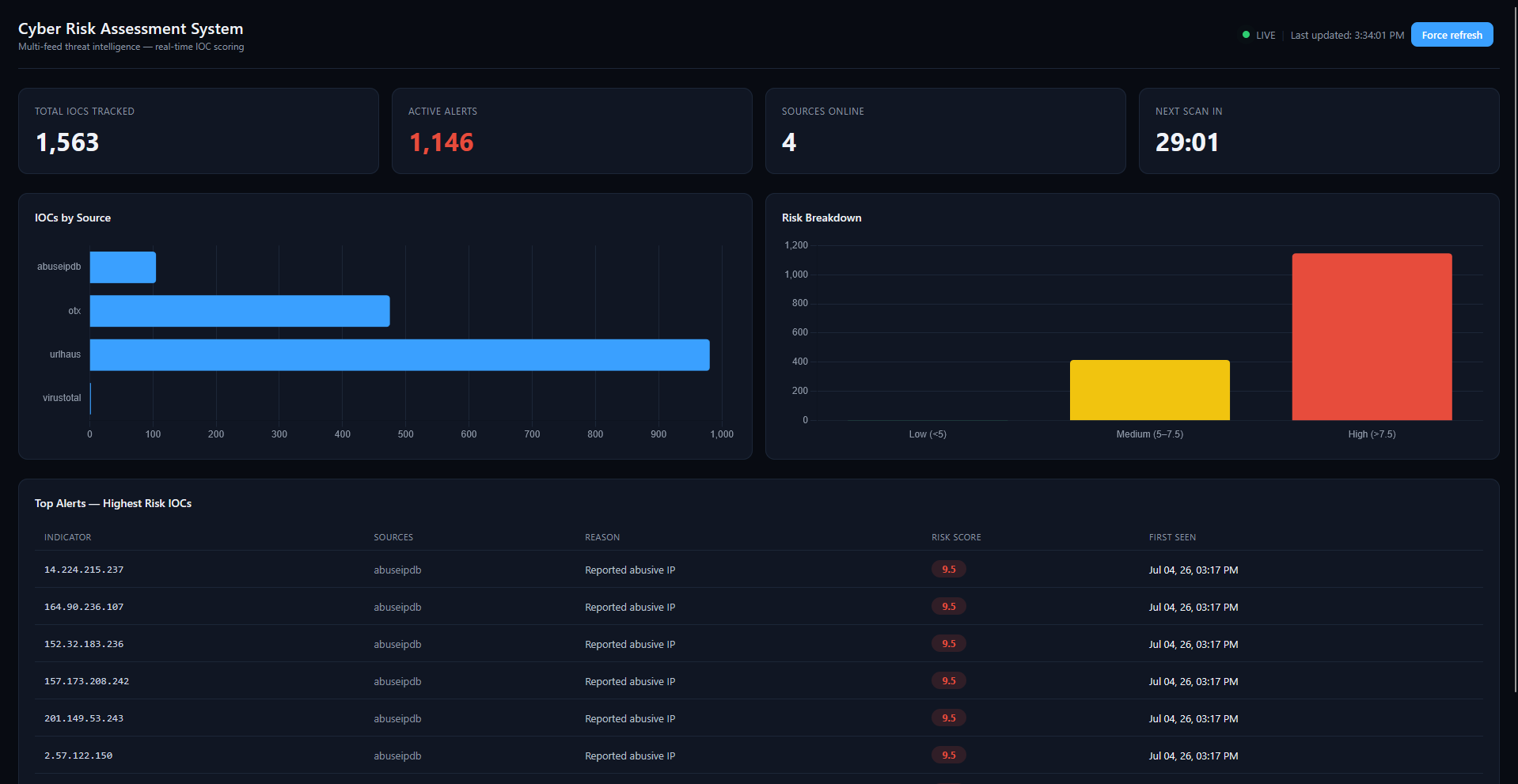Click the urlhaus bar in IOCs chart
The image size is (1518, 784).
400,355
